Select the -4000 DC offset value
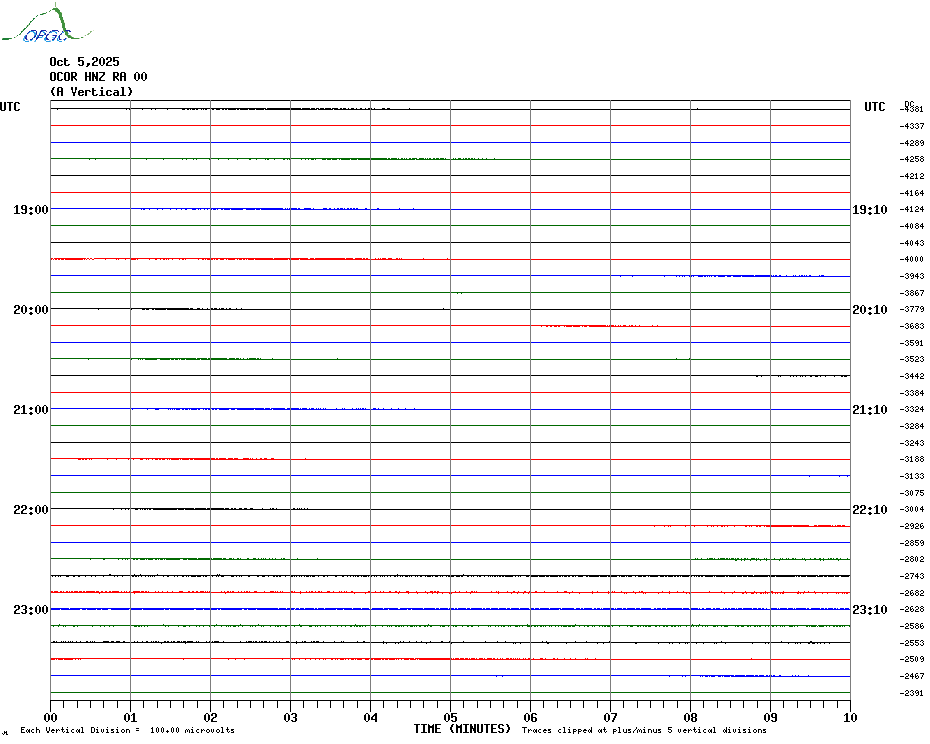Viewport: 930px width, 744px height. (x=912, y=260)
